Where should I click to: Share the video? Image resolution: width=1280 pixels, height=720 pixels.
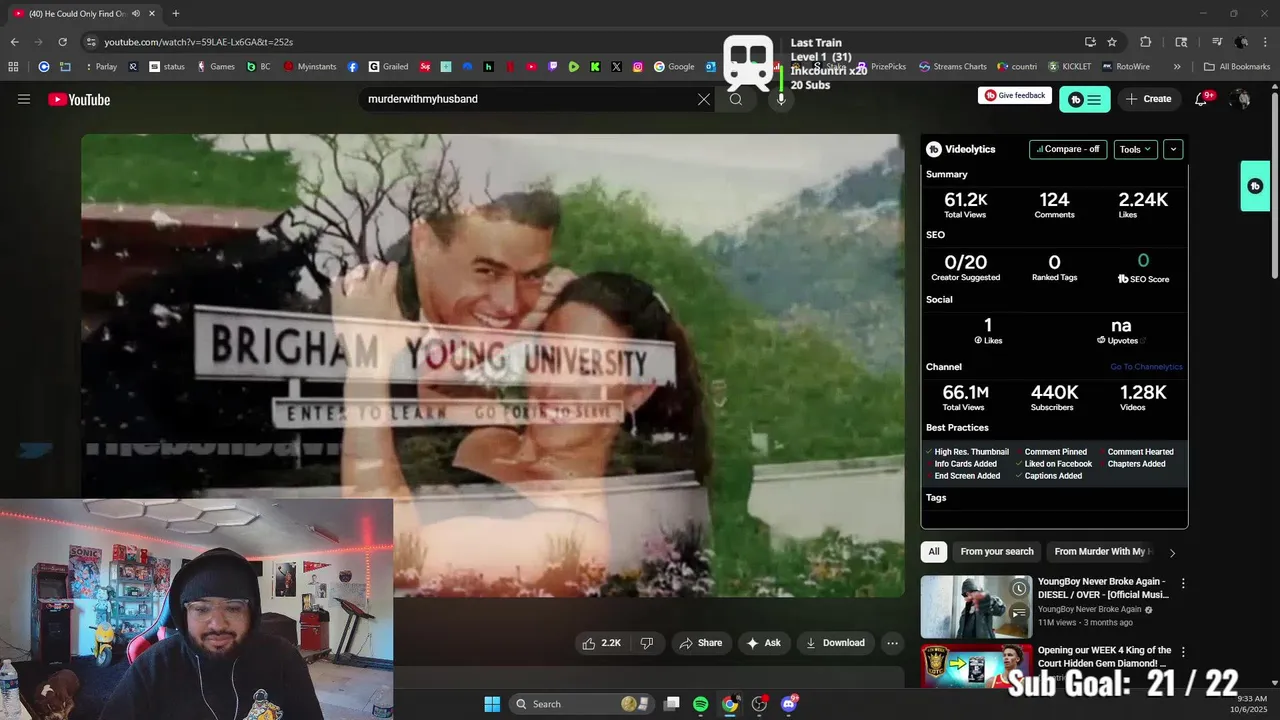[x=700, y=643]
